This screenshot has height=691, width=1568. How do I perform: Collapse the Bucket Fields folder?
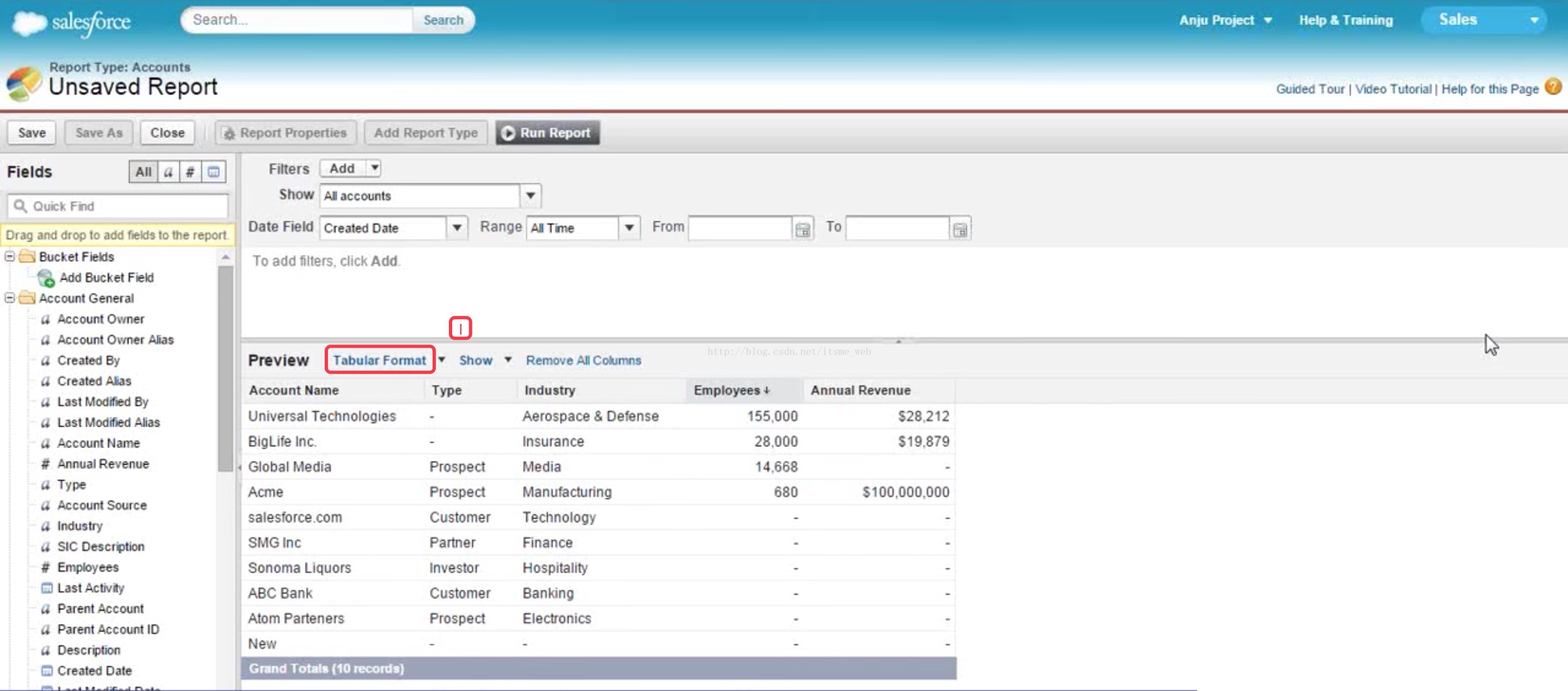coord(10,256)
